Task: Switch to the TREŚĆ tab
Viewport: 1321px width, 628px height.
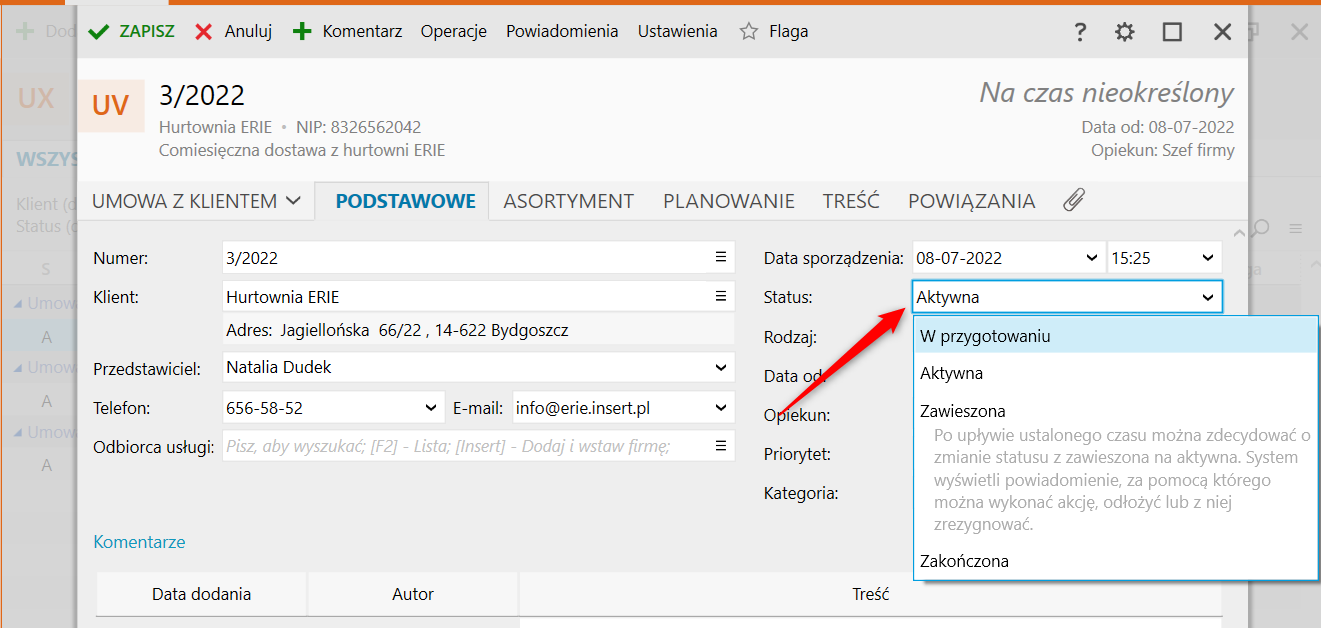Action: [x=851, y=201]
